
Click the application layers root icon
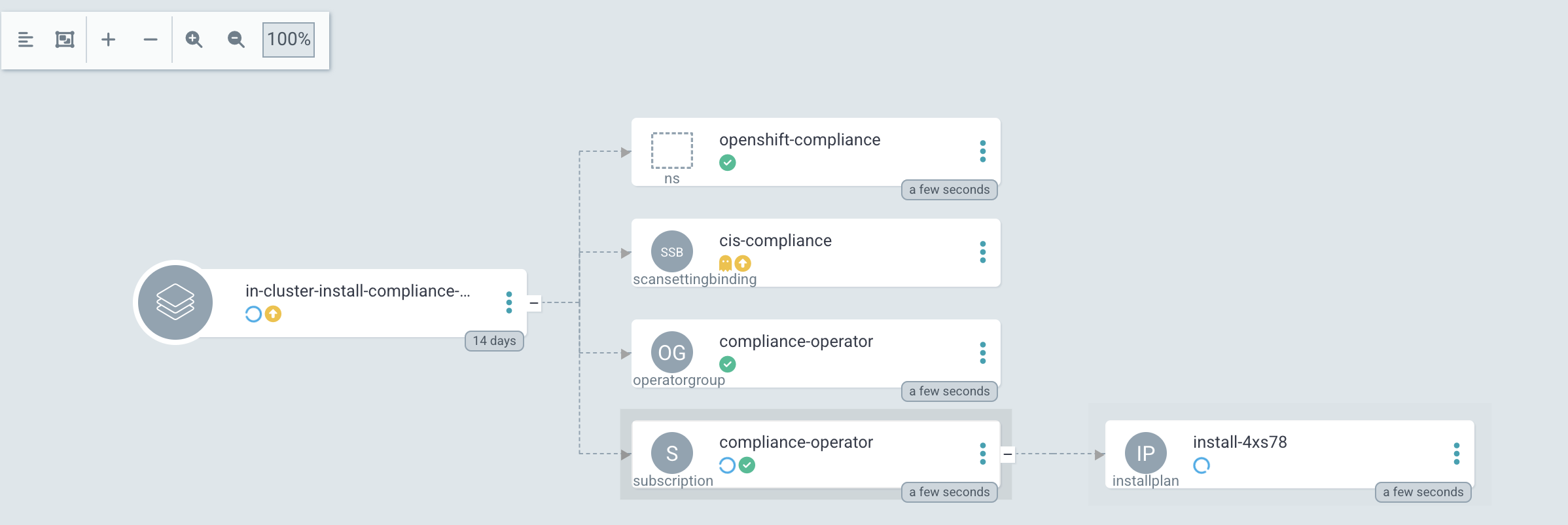pos(175,302)
